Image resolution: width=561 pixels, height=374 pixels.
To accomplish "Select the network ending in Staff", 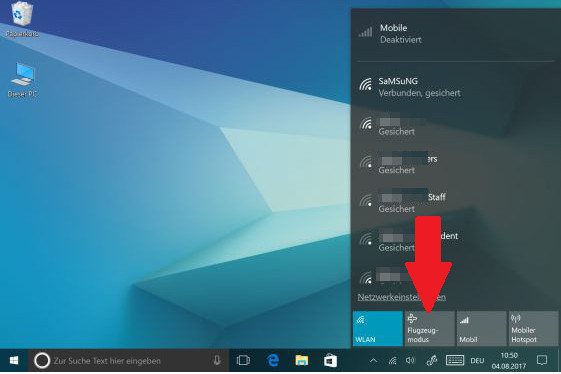I will (455, 203).
